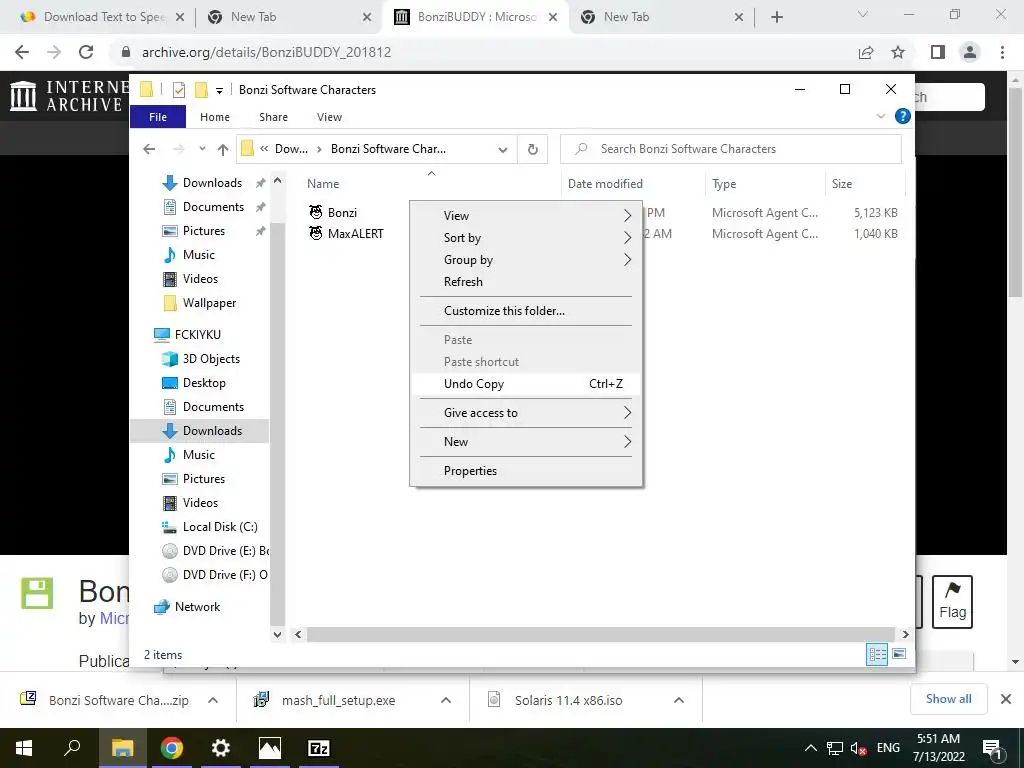Screen dimensions: 1024x768
Task: Open Photos app on the taskbar
Action: point(270,748)
